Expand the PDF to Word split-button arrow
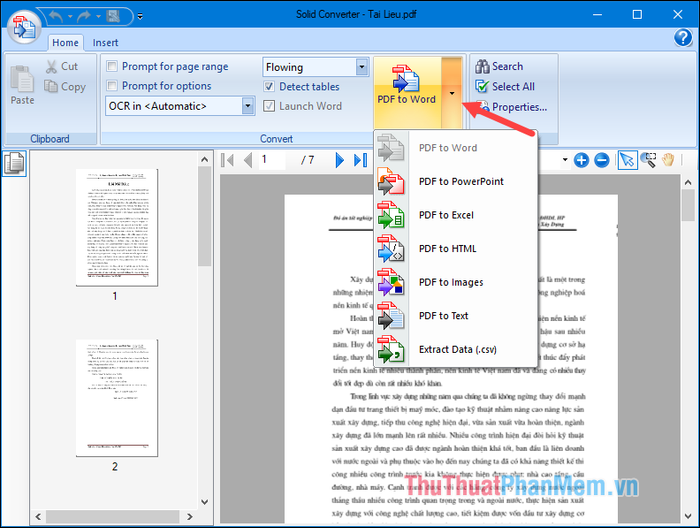 pyautogui.click(x=452, y=93)
